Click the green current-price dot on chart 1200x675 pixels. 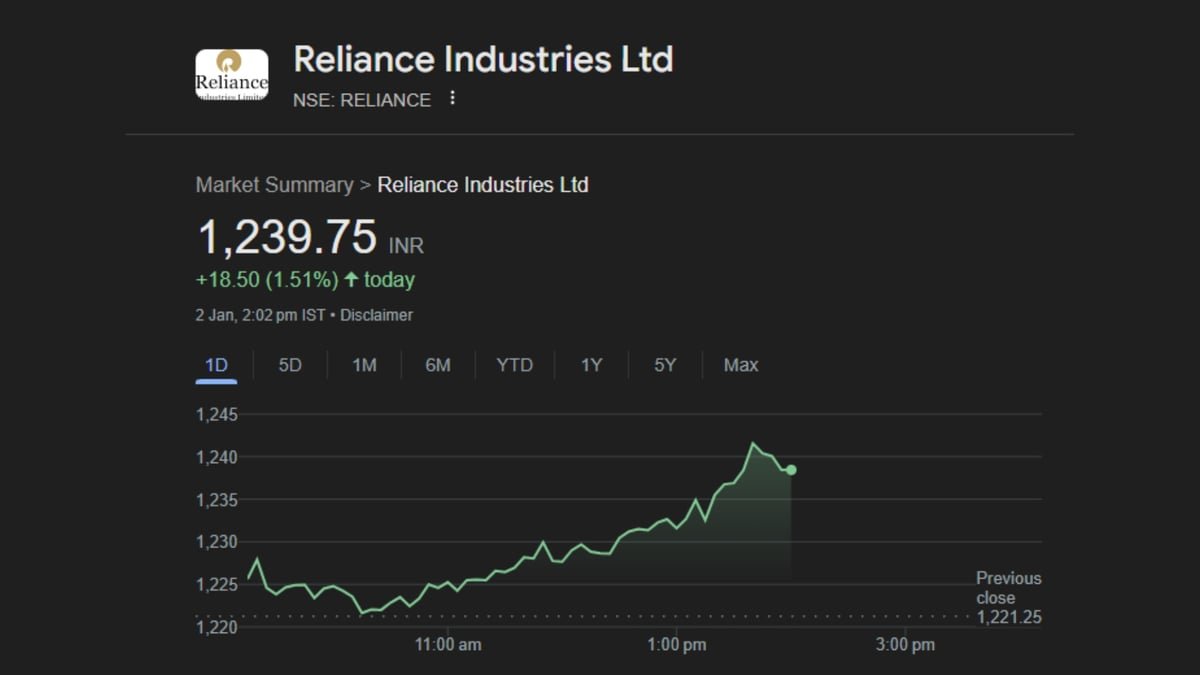(x=791, y=470)
